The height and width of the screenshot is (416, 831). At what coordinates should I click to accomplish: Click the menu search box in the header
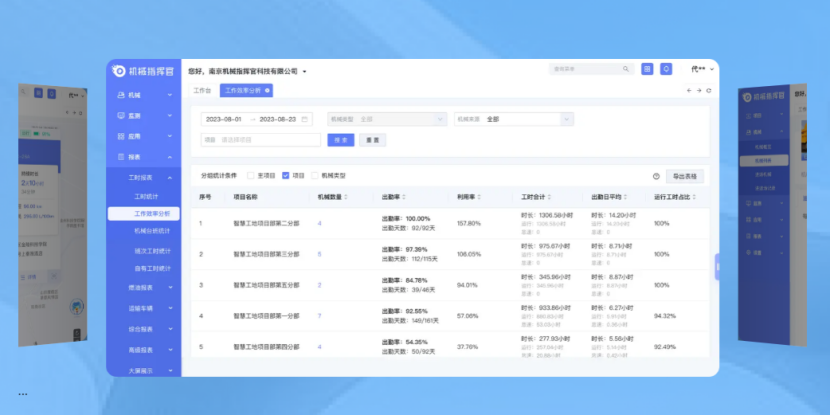coord(591,69)
